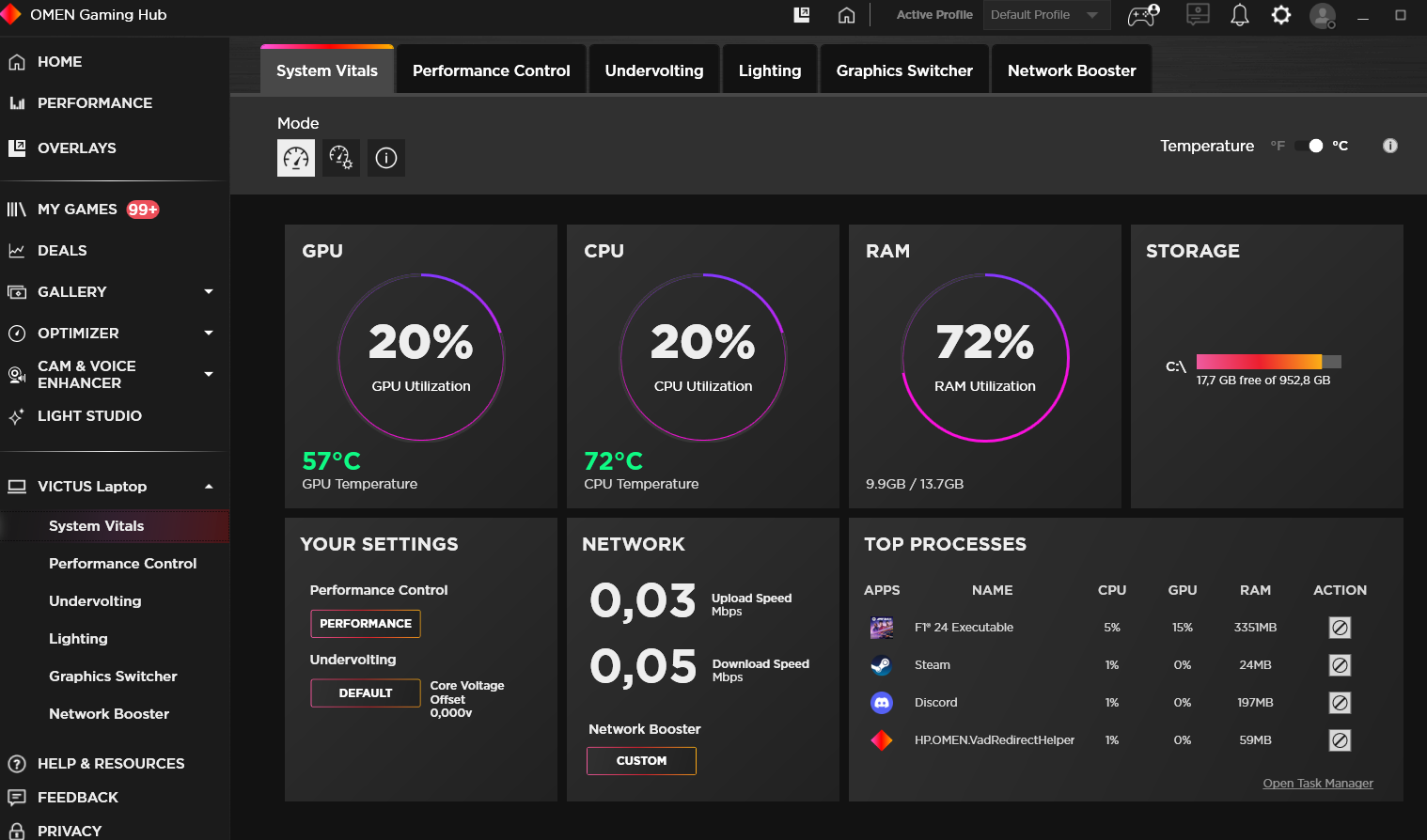The width and height of the screenshot is (1427, 840).
Task: Open Task Manager link
Action: (1318, 783)
